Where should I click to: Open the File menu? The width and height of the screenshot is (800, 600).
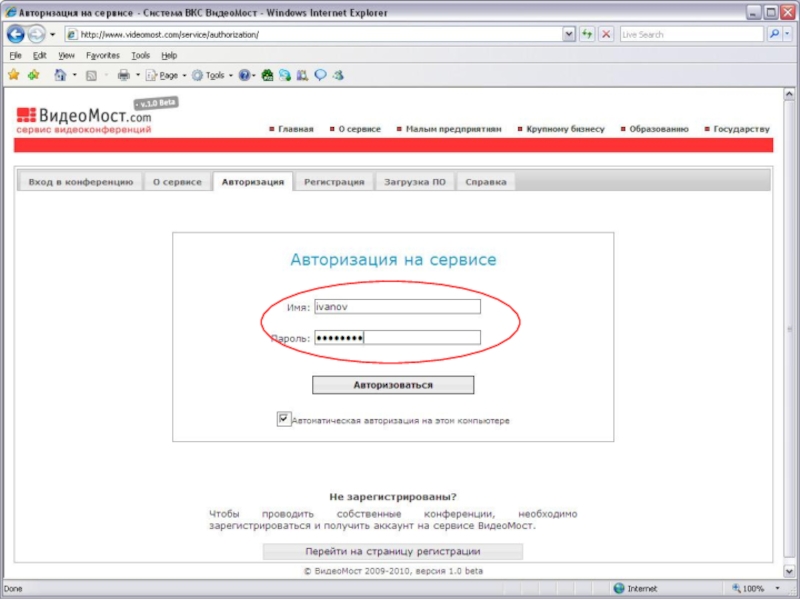15,55
